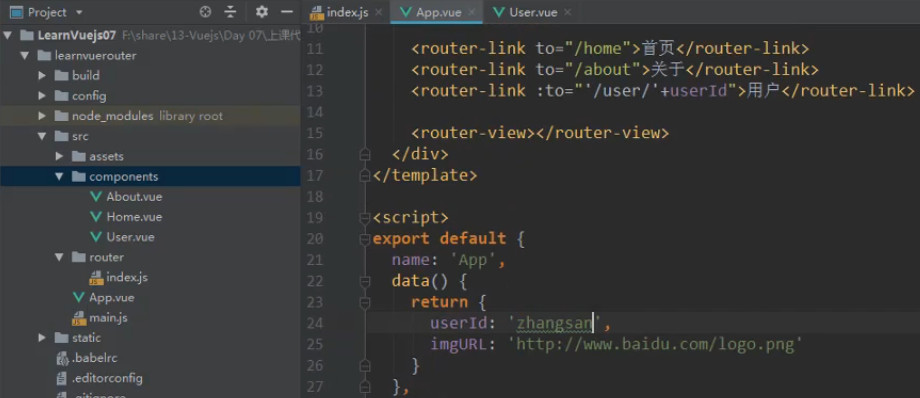Close the index.js tab

point(378,12)
